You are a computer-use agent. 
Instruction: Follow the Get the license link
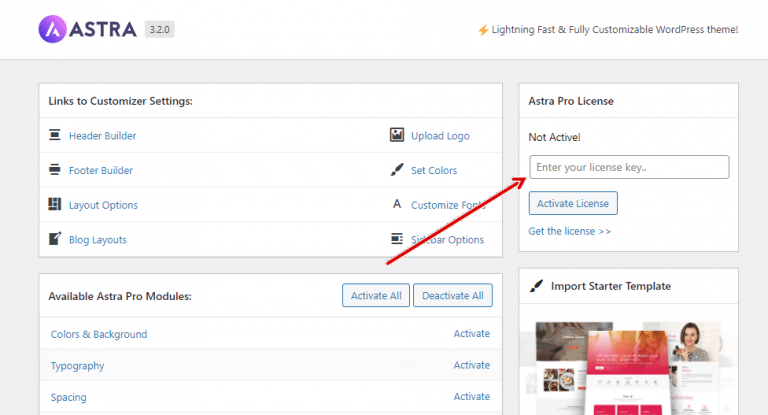tap(569, 231)
